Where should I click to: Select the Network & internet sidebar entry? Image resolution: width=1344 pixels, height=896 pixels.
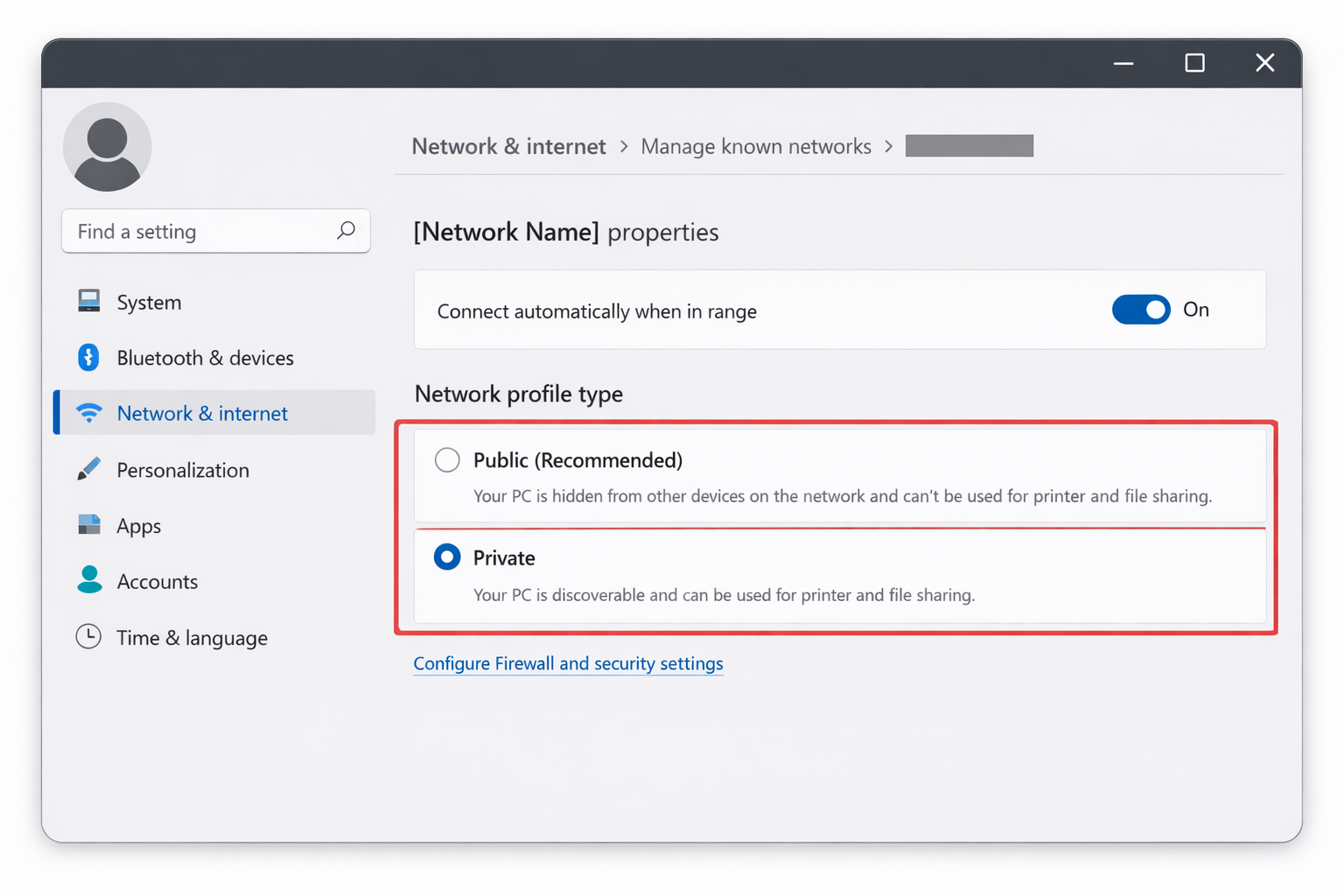tap(201, 413)
